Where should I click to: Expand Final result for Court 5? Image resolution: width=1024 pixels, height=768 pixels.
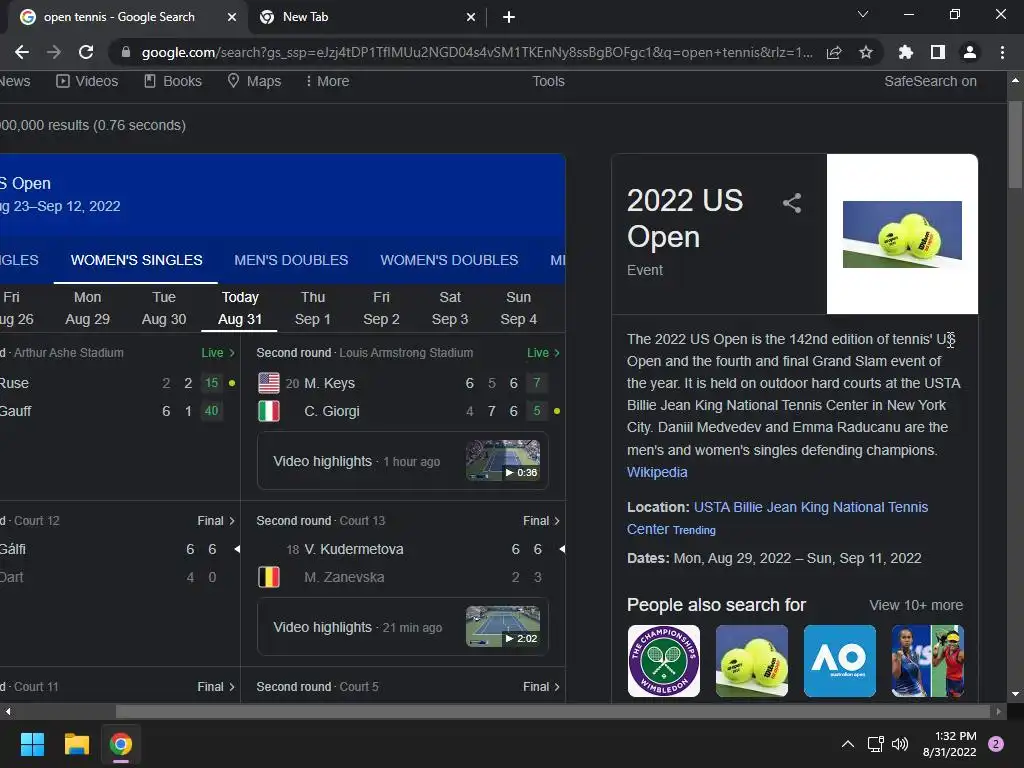(541, 686)
